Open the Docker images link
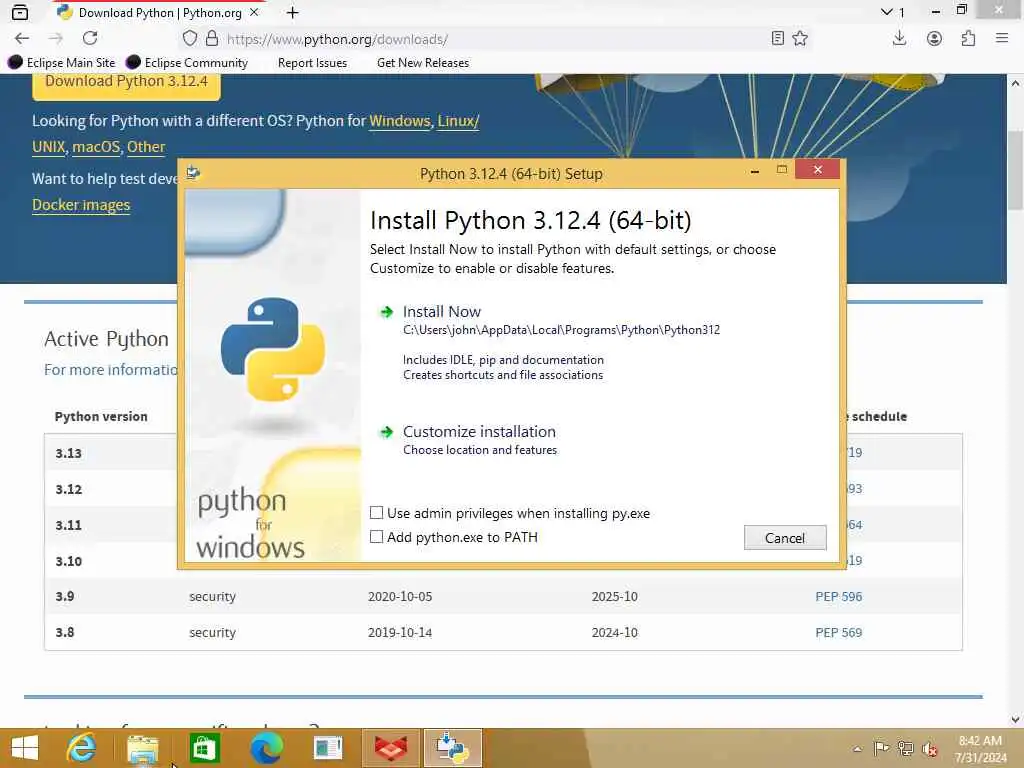Screen dimensions: 1024x768 [x=81, y=205]
